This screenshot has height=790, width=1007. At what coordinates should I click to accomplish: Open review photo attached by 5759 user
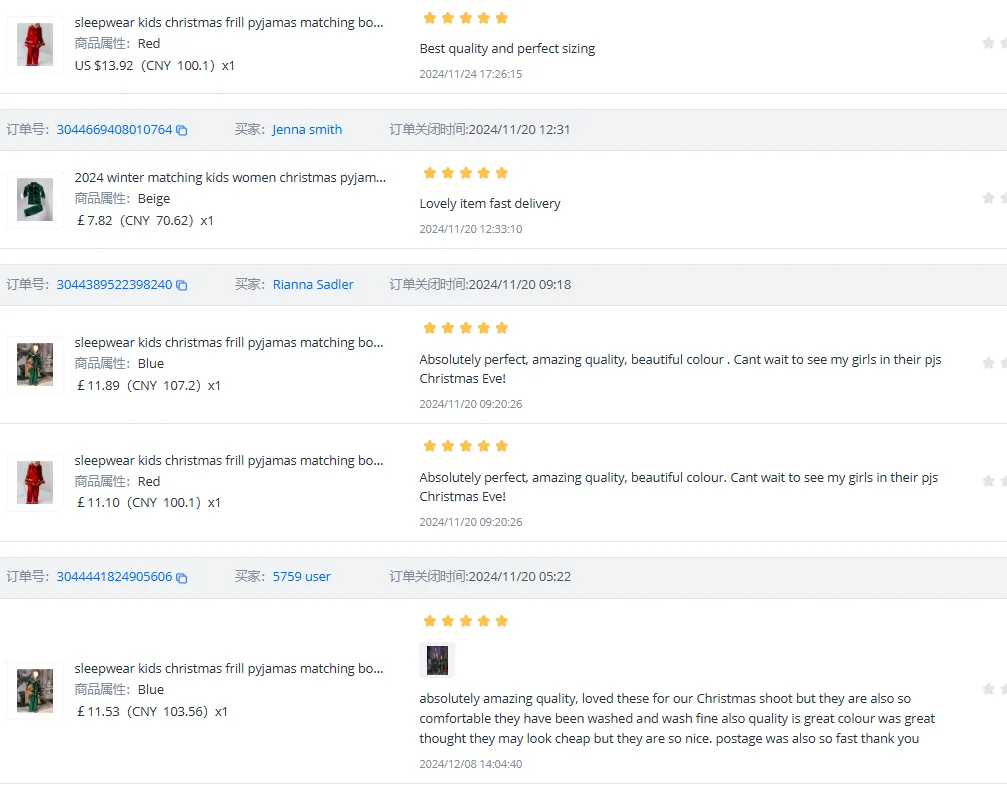[437, 660]
